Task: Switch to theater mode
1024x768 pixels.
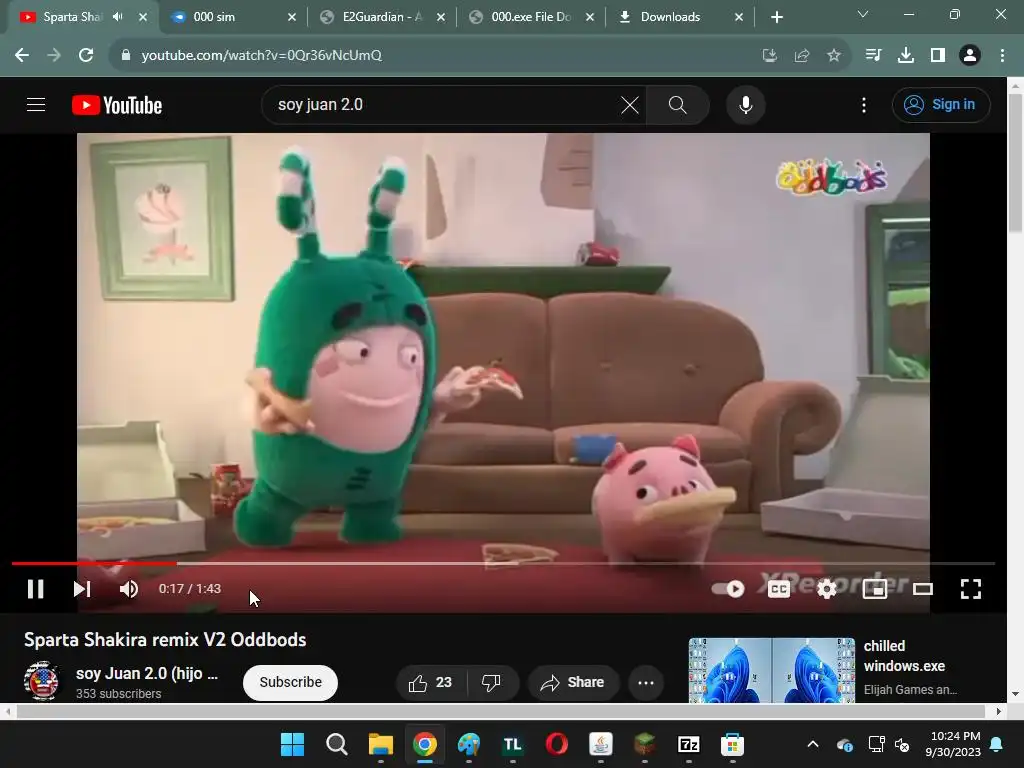Action: coord(923,589)
